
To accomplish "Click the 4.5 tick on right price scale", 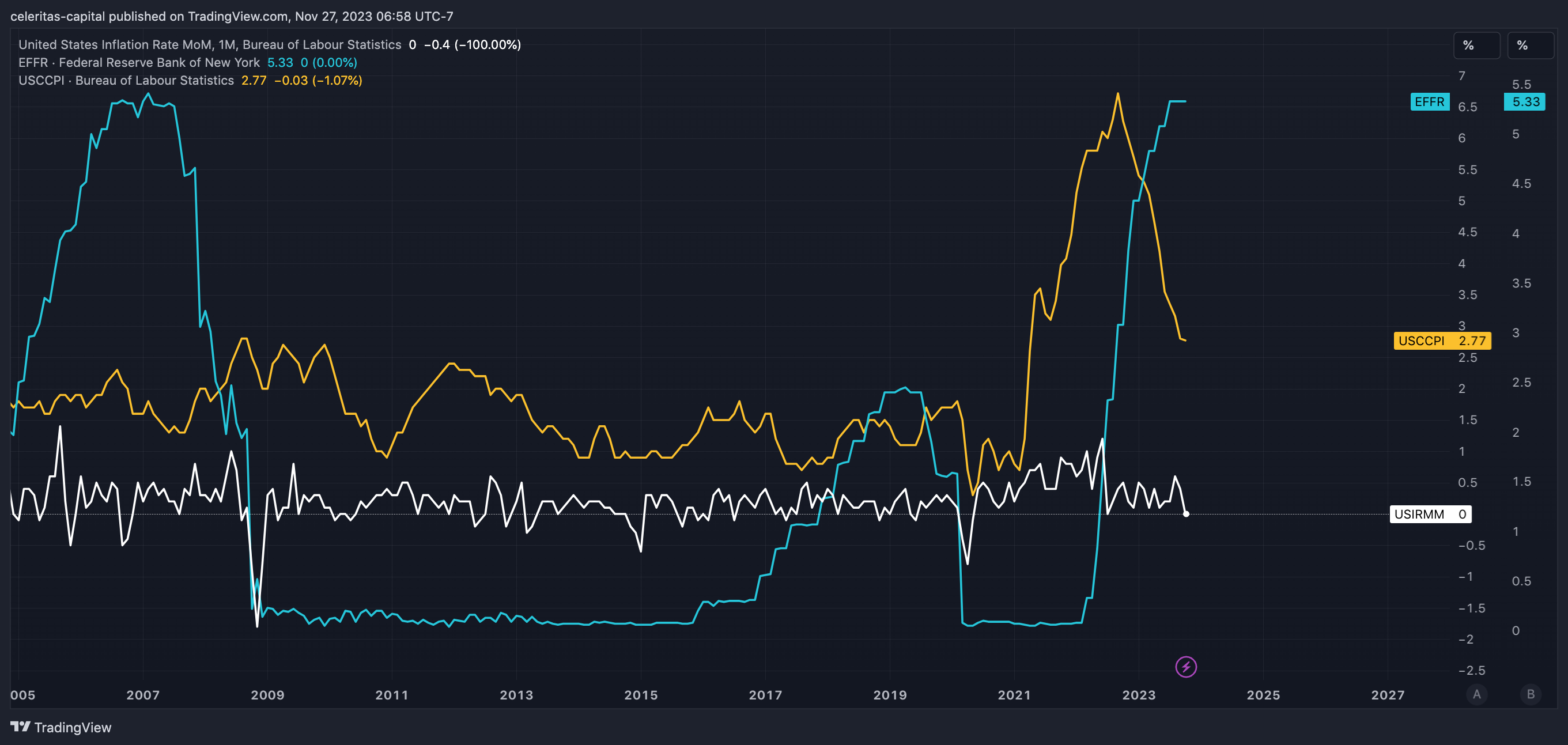I will point(1521,184).
